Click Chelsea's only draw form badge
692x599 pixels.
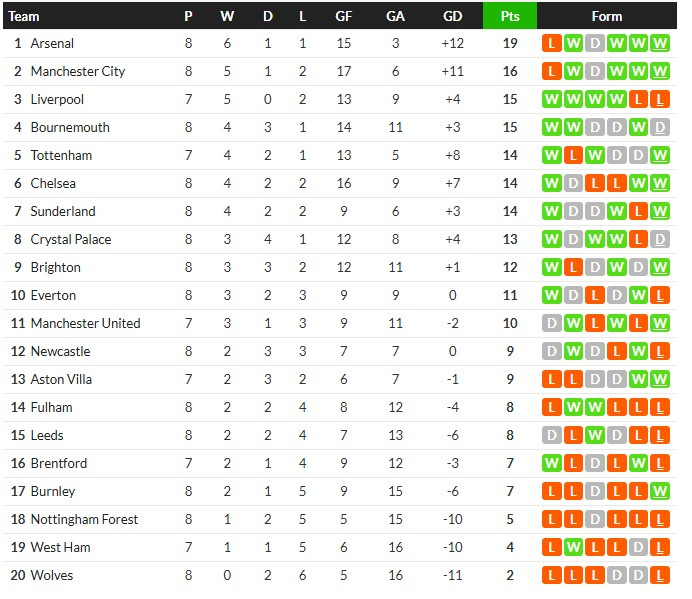tap(573, 183)
